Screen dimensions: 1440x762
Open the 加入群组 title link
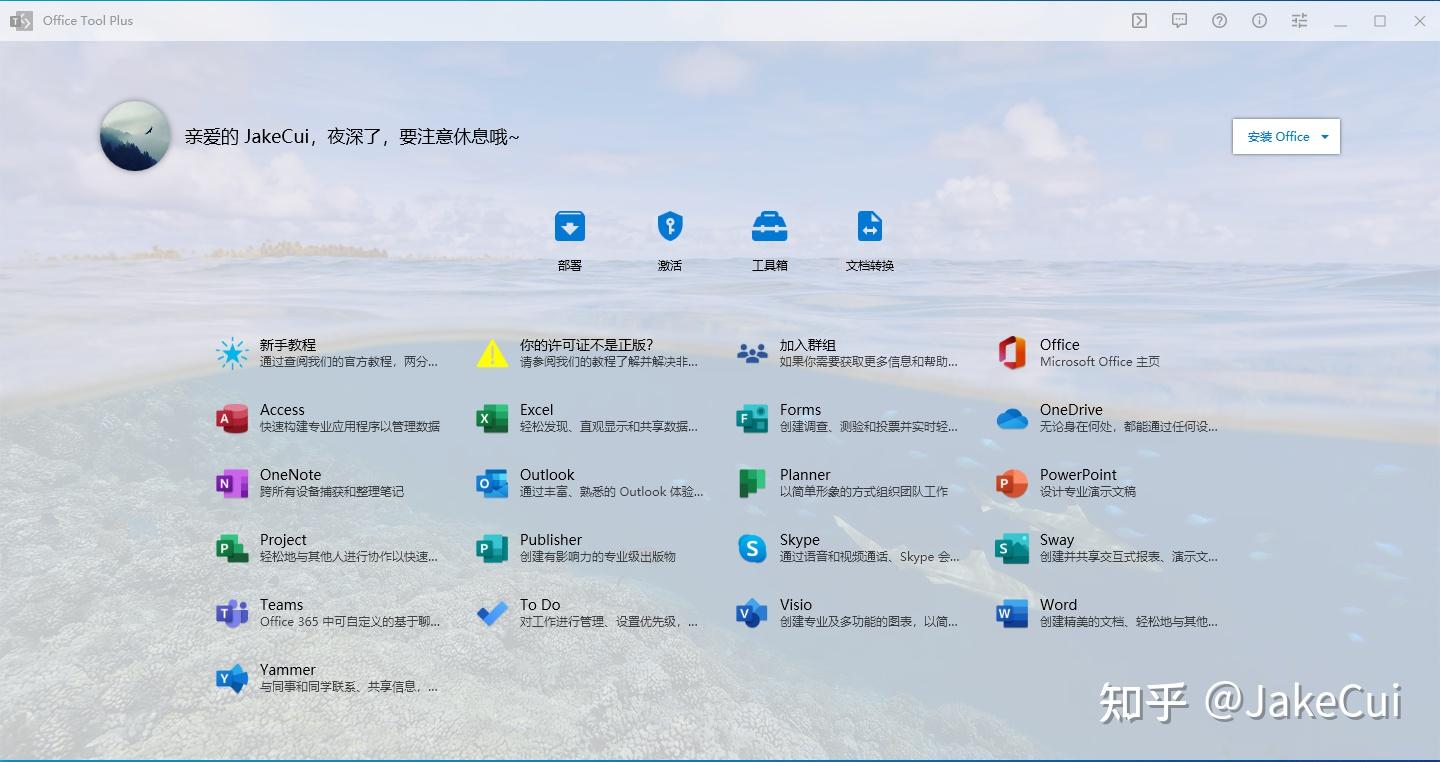(808, 345)
